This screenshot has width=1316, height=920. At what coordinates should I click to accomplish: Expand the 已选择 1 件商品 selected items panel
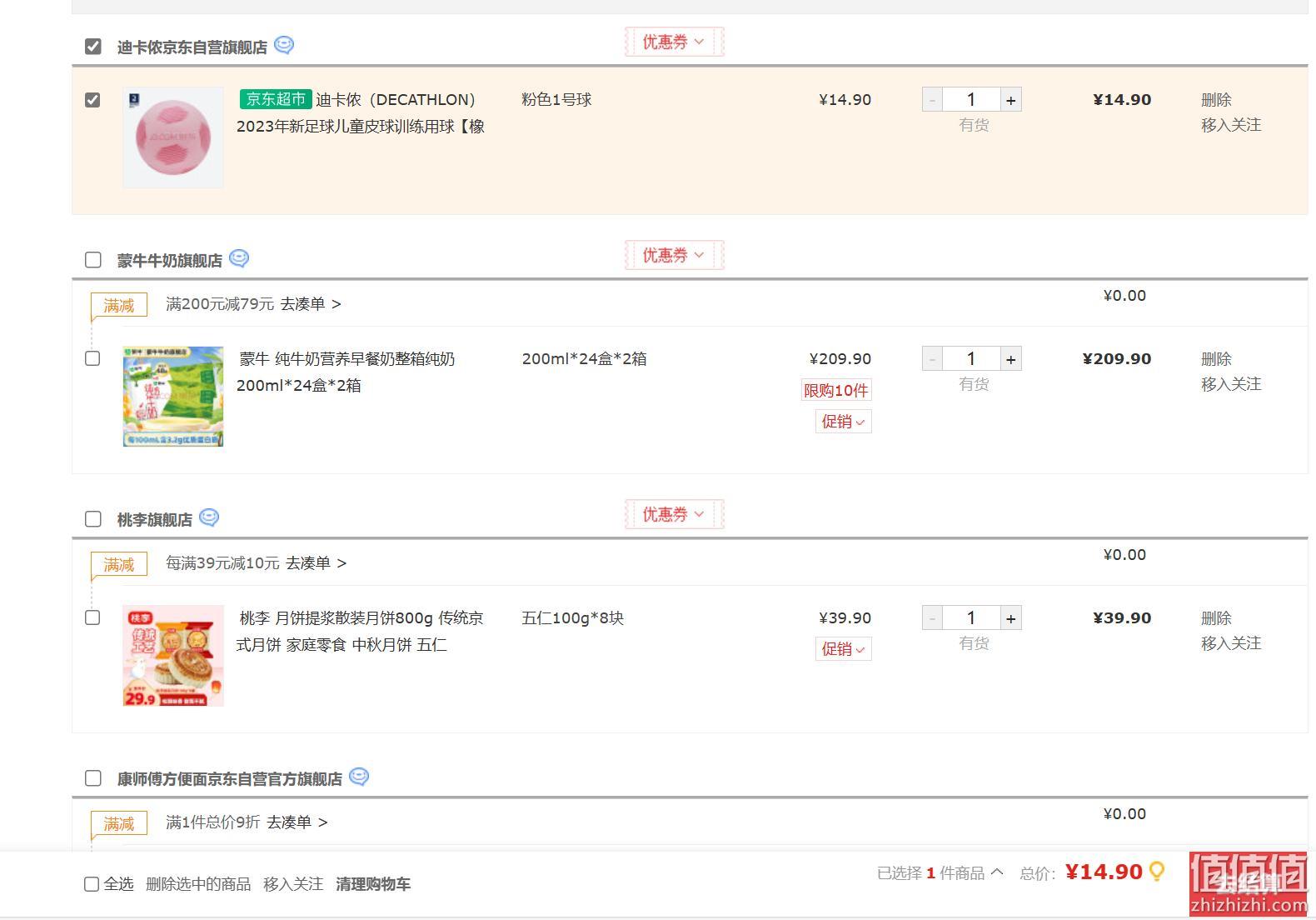coord(940,872)
